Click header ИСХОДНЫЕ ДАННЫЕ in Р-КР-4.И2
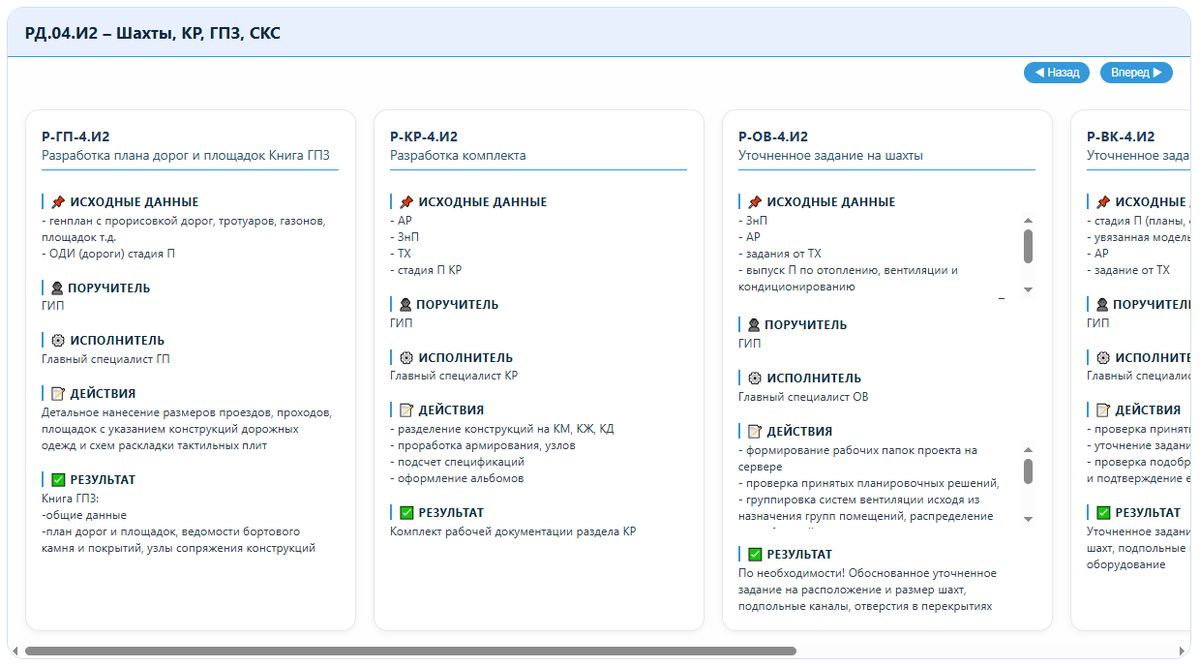Image resolution: width=1200 pixels, height=667 pixels. pos(483,202)
